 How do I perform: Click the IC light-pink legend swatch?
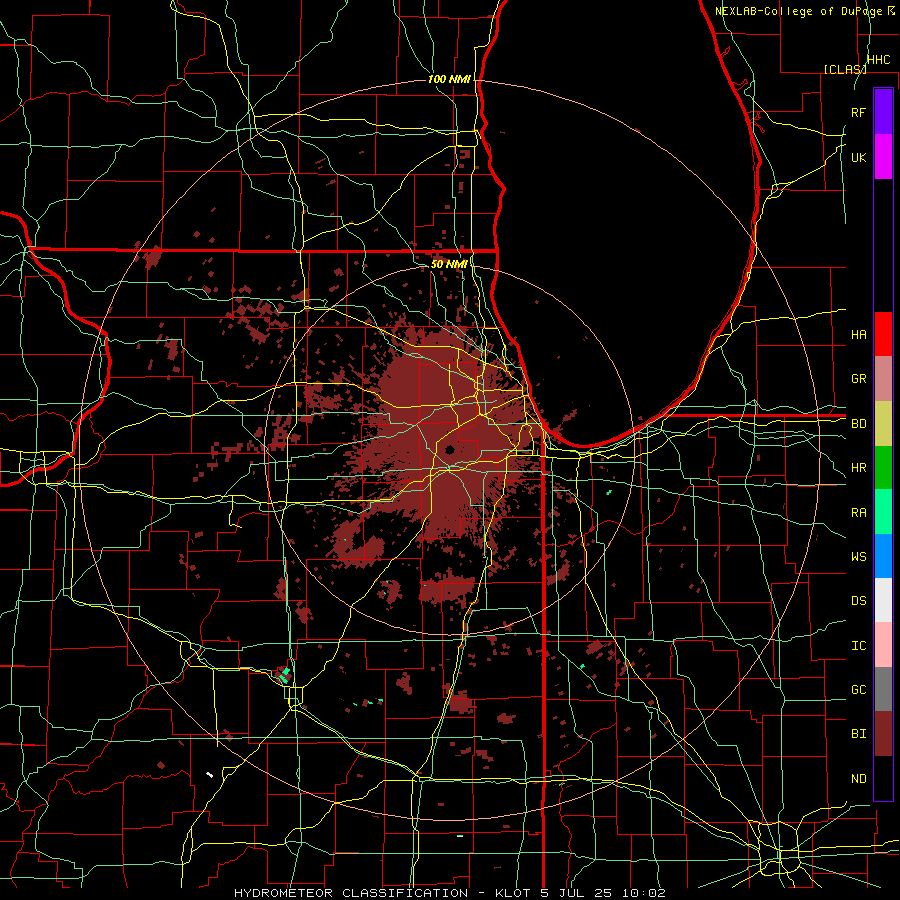pos(883,645)
